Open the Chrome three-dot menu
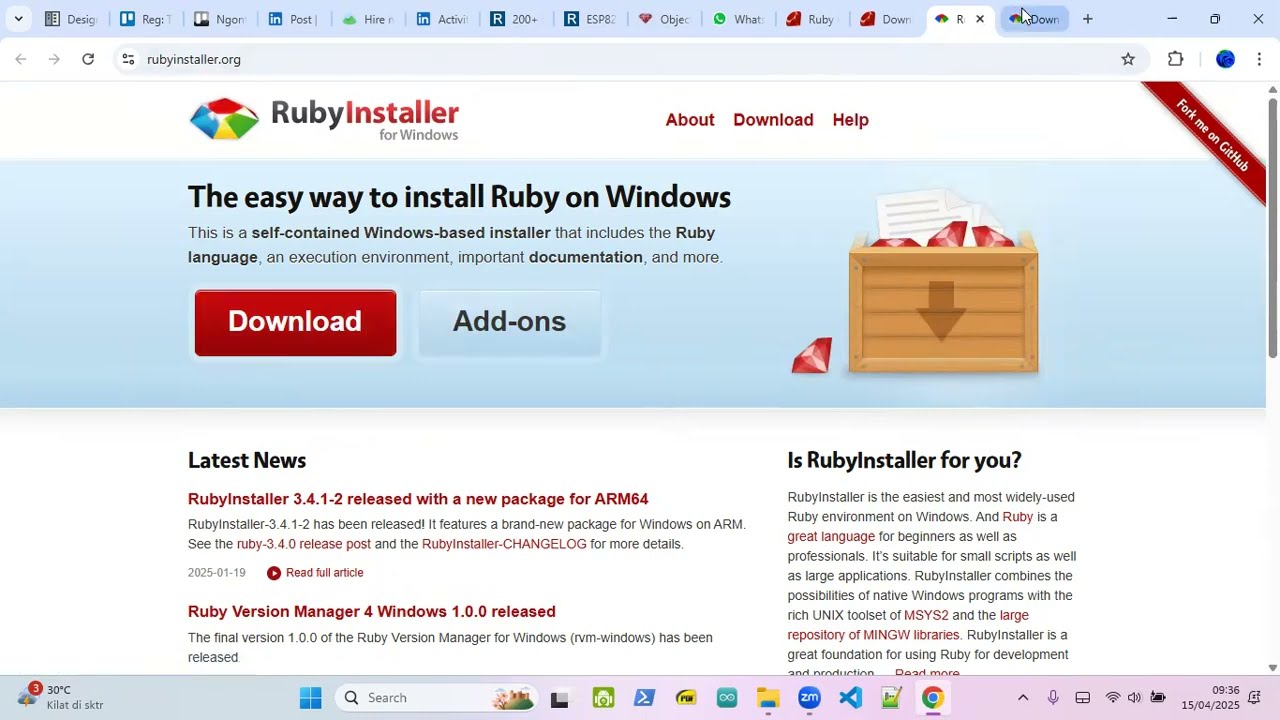 1259,59
